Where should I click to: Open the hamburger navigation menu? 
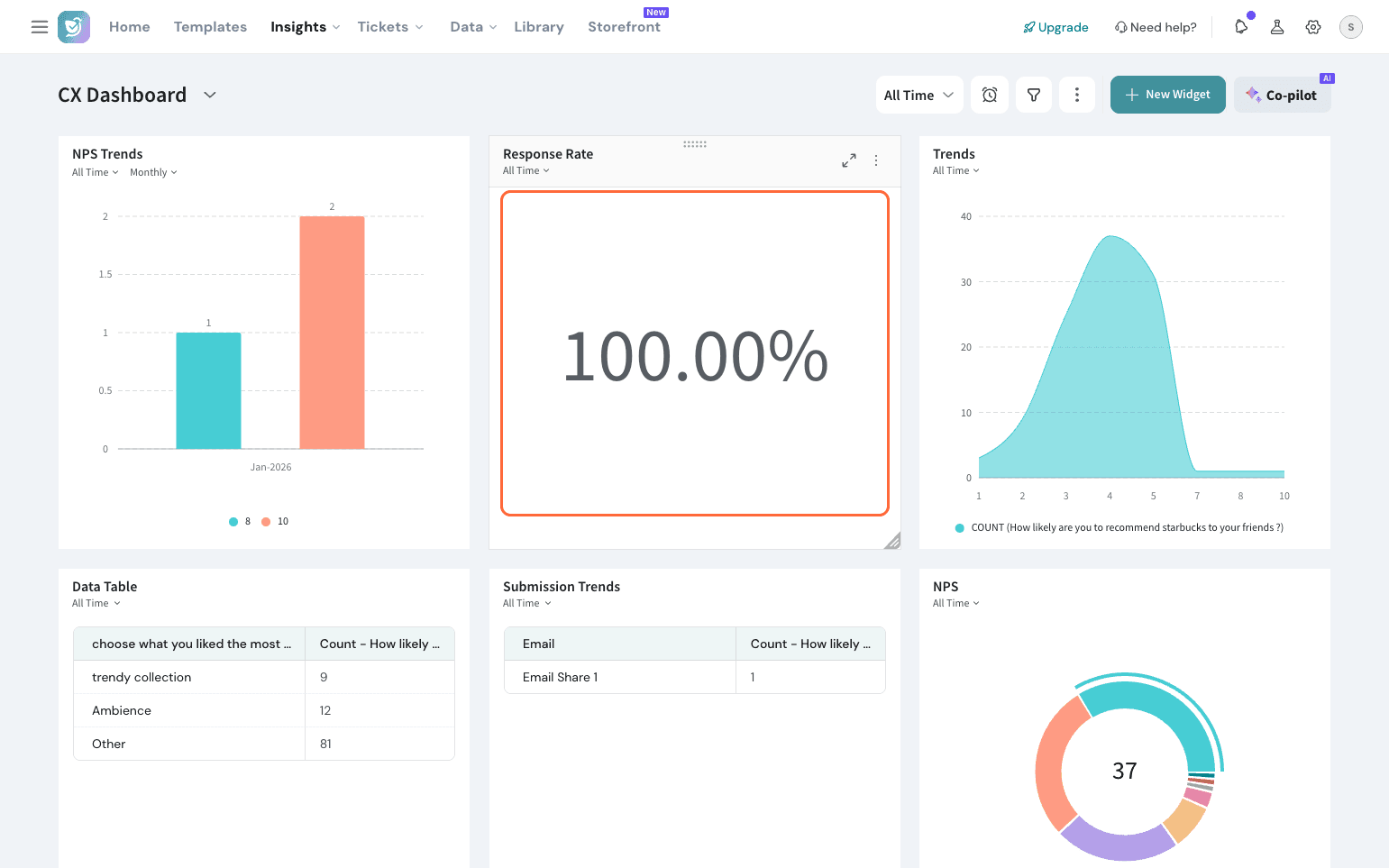coord(40,27)
